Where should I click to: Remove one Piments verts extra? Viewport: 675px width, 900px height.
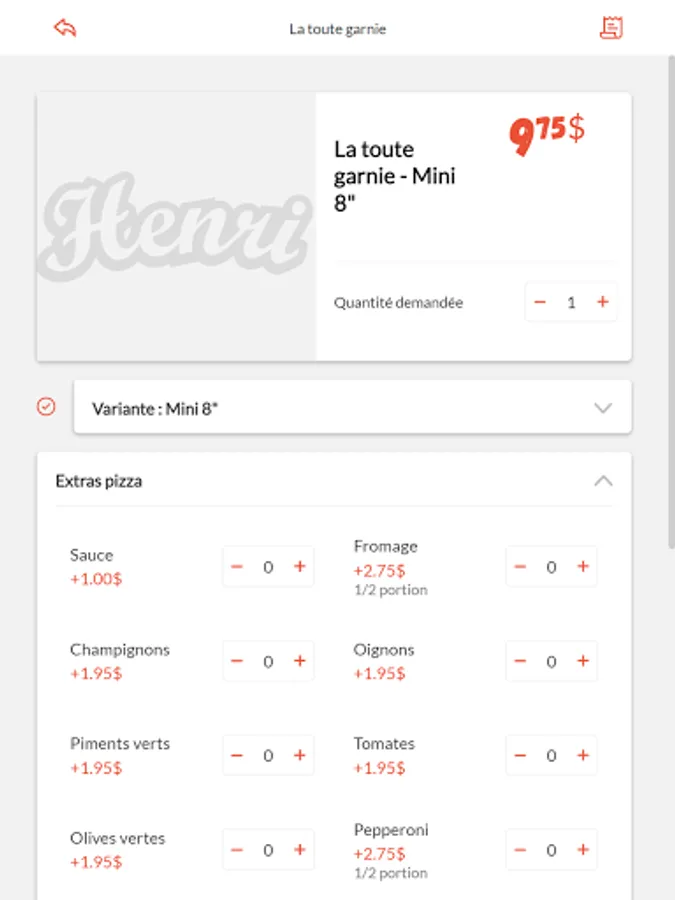237,755
